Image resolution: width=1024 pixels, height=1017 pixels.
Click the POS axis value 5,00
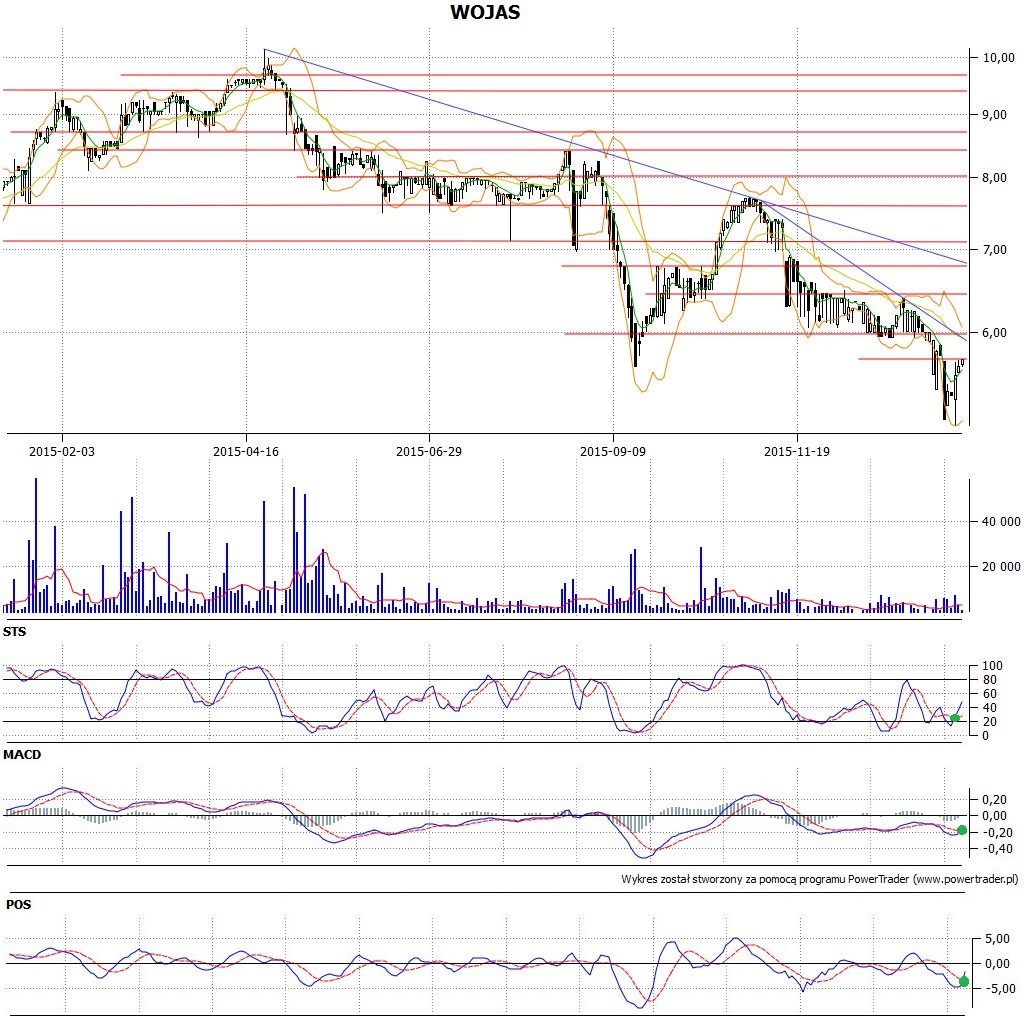997,939
